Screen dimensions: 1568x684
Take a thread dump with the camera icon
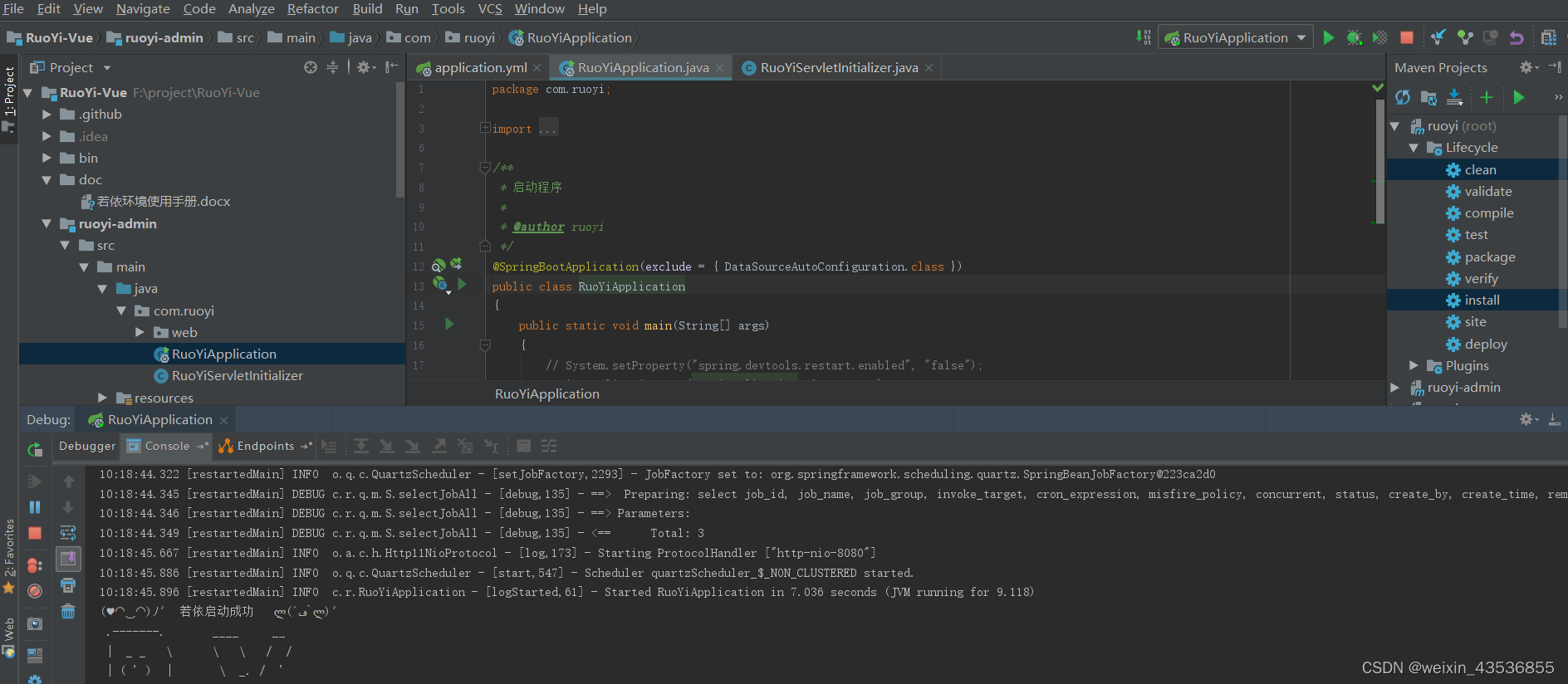(x=35, y=623)
